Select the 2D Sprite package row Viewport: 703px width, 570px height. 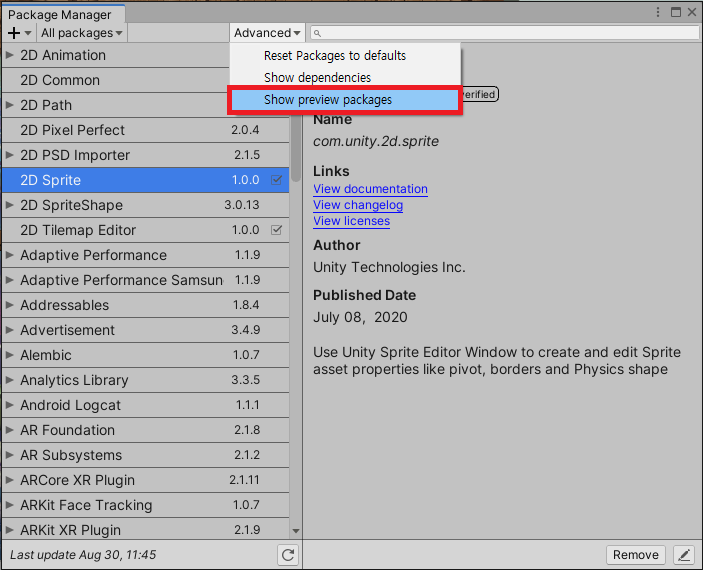click(145, 180)
